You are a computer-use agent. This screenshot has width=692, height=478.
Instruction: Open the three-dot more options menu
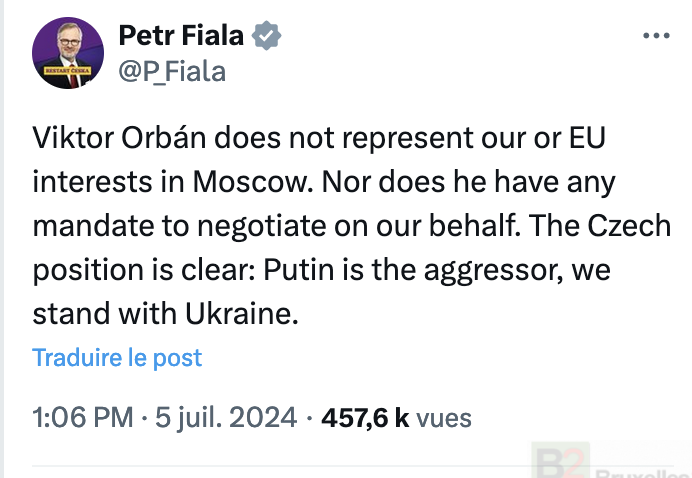pos(656,36)
